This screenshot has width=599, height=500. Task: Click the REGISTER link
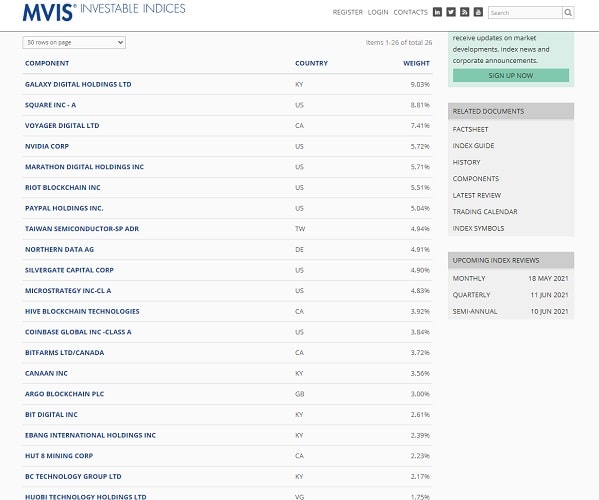[348, 12]
